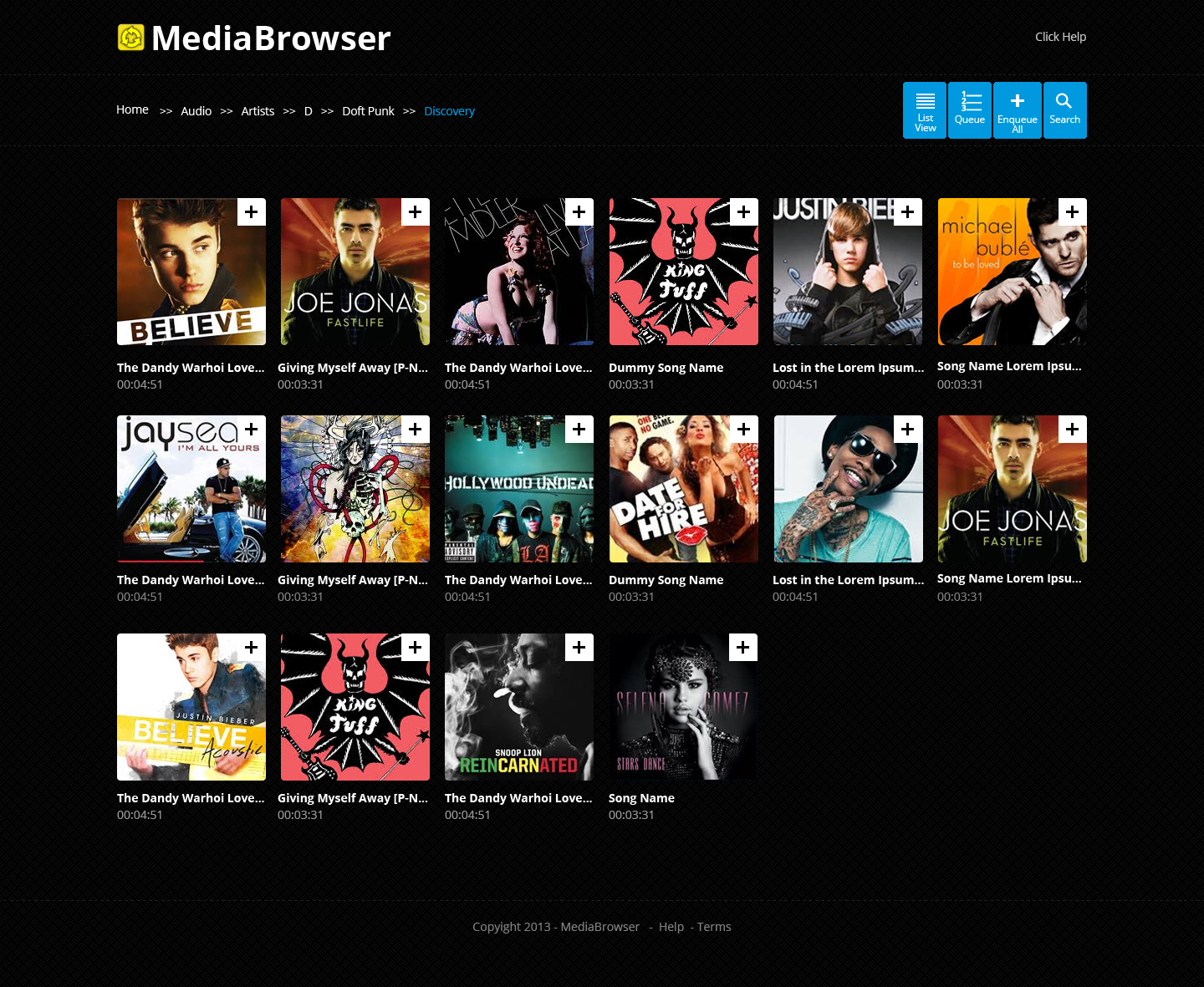
Task: Click 'Song Name Lorem Ipsu...' under Michael Bublé cover
Action: [x=1009, y=366]
